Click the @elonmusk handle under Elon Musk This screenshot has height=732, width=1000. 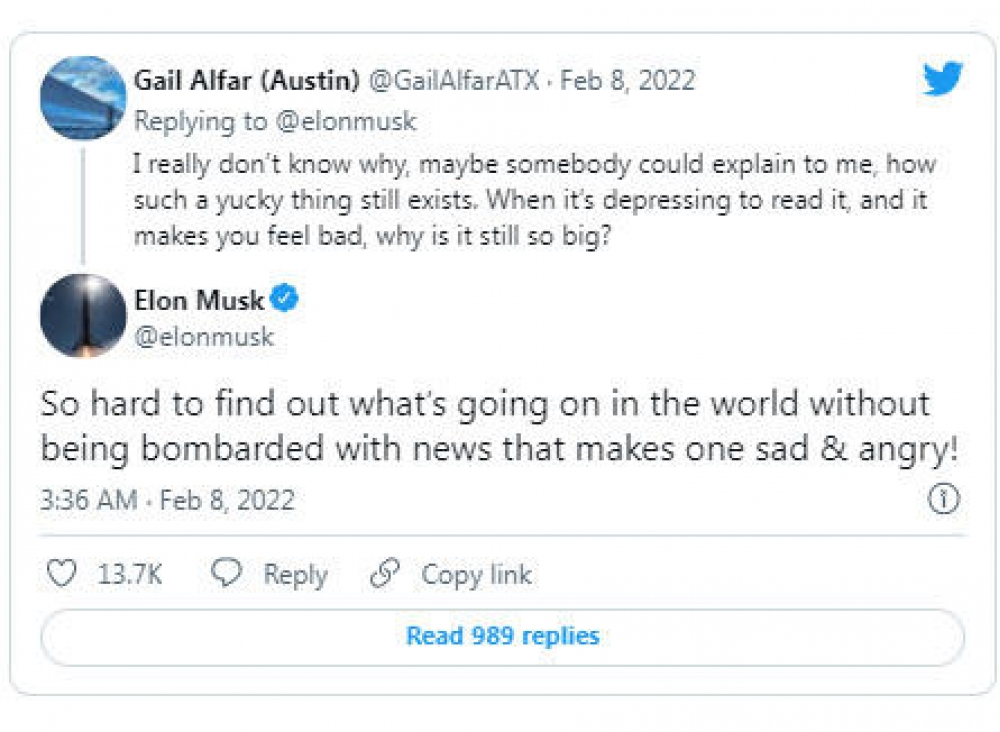(x=204, y=337)
